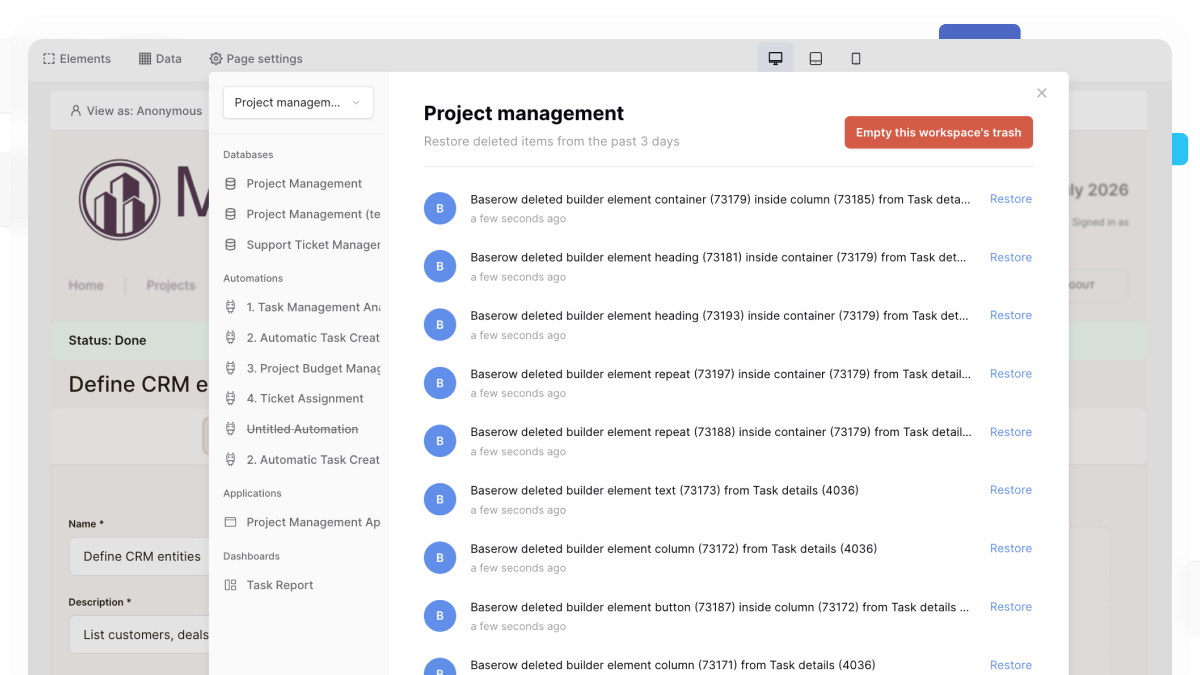The height and width of the screenshot is (675, 1200).
Task: Restore deleted heading (73181) element
Action: [1011, 257]
